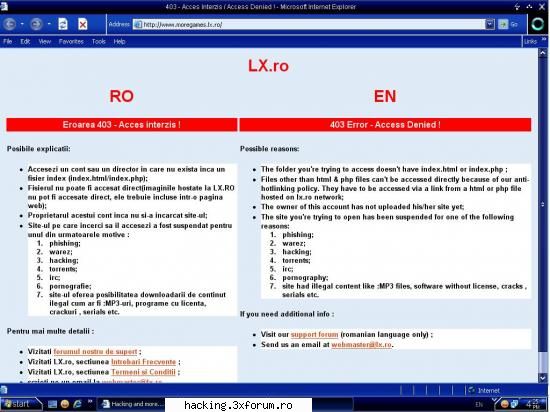The image size is (550, 412).
Task: Expand the address bar dropdown arrow
Action: [490, 24]
